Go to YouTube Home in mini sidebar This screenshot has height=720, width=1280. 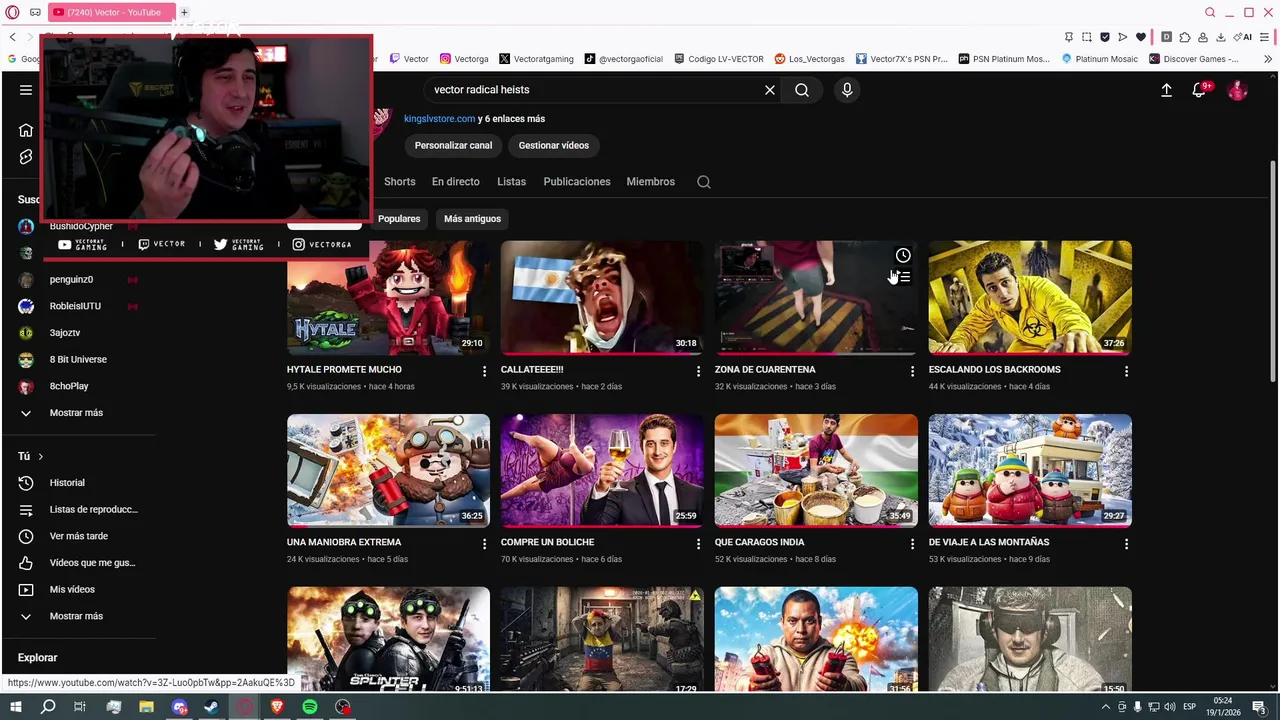[26, 130]
